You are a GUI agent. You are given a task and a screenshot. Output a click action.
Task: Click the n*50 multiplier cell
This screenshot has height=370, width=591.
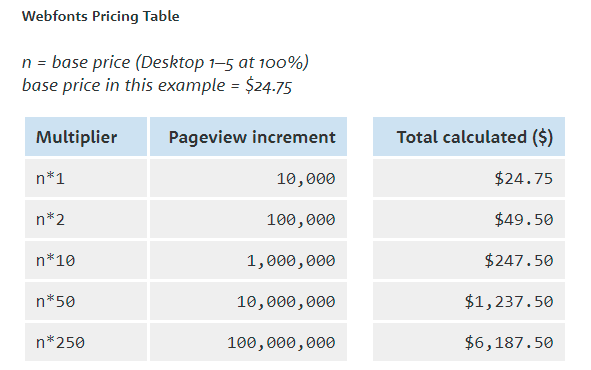tap(86, 301)
